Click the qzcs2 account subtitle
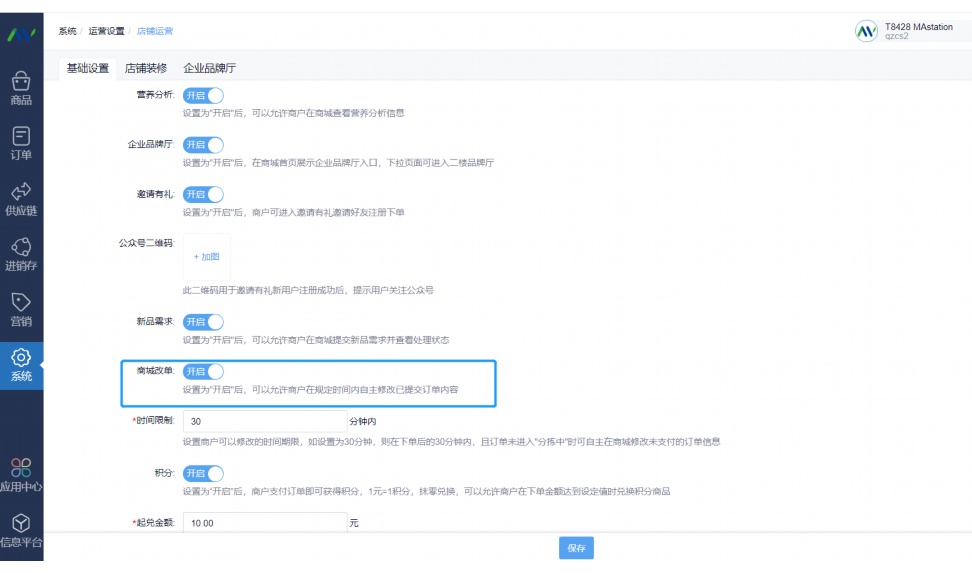 896,37
